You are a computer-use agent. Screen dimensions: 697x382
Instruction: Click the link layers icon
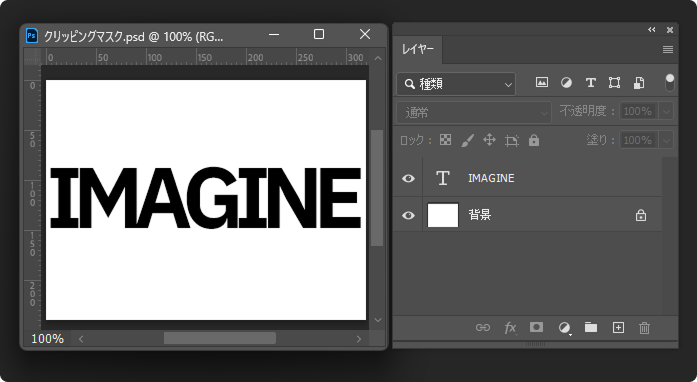coord(483,328)
